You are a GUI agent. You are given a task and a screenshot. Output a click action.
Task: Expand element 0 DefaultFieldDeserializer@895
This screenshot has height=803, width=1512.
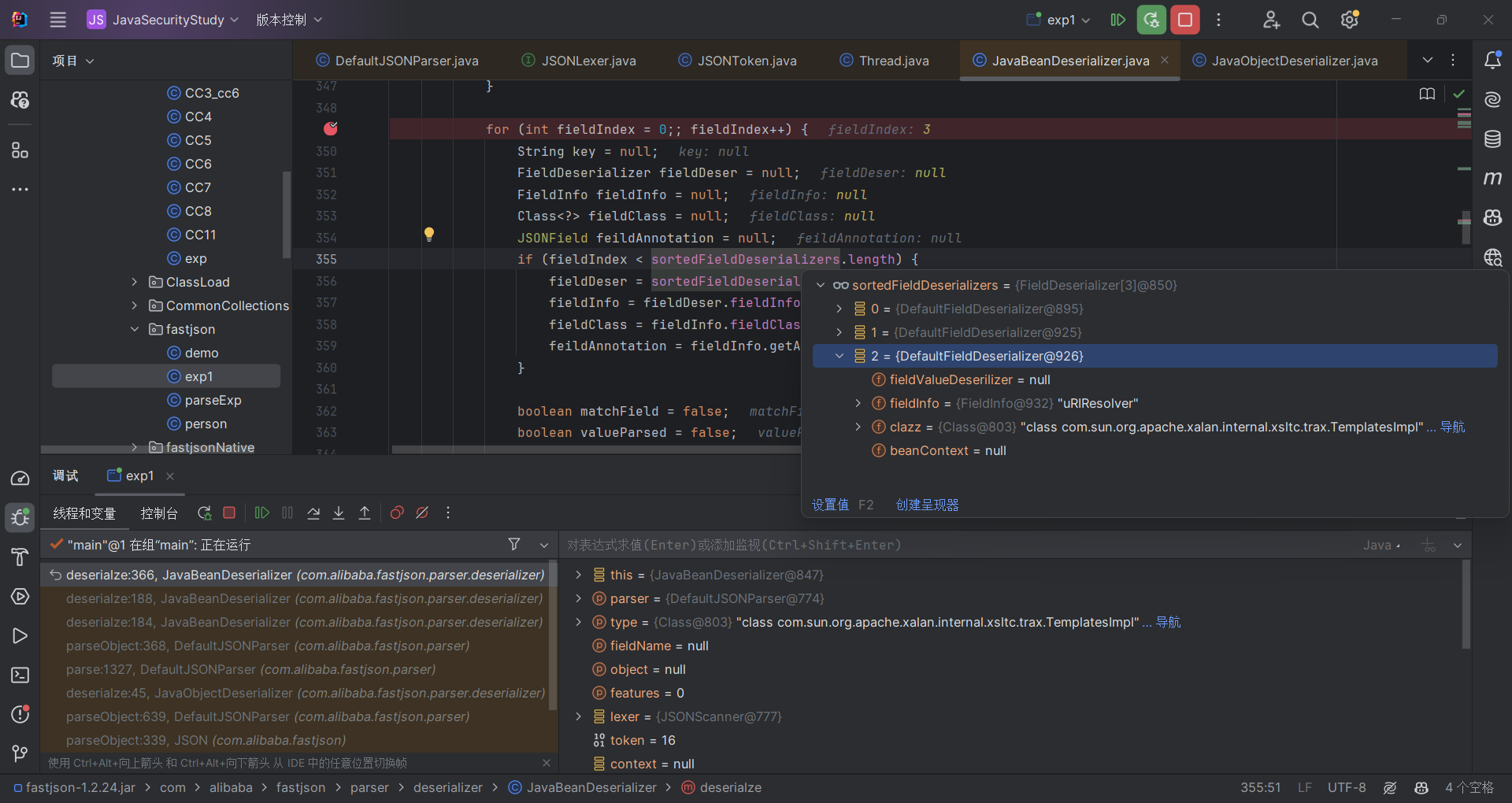[839, 309]
